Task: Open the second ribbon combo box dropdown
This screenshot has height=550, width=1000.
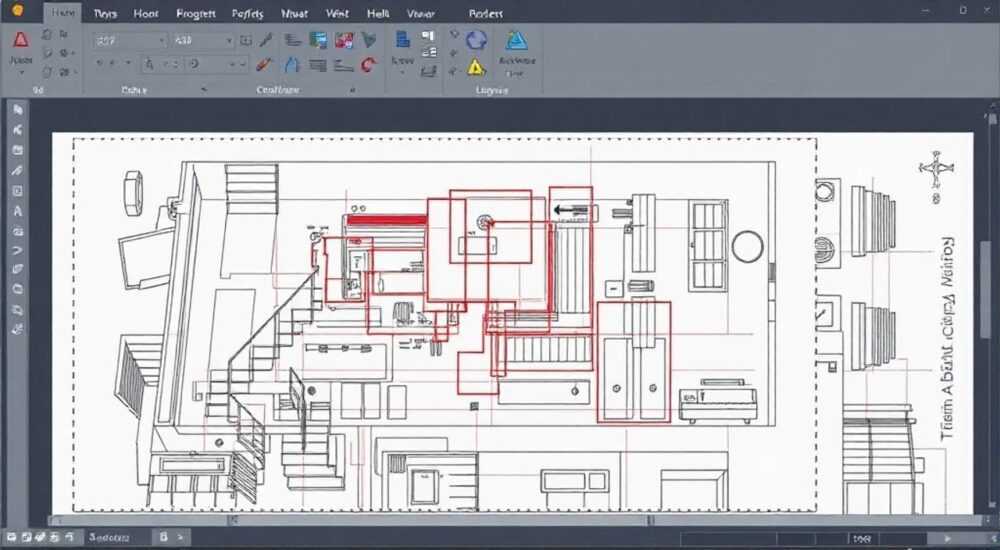Action: [203, 41]
